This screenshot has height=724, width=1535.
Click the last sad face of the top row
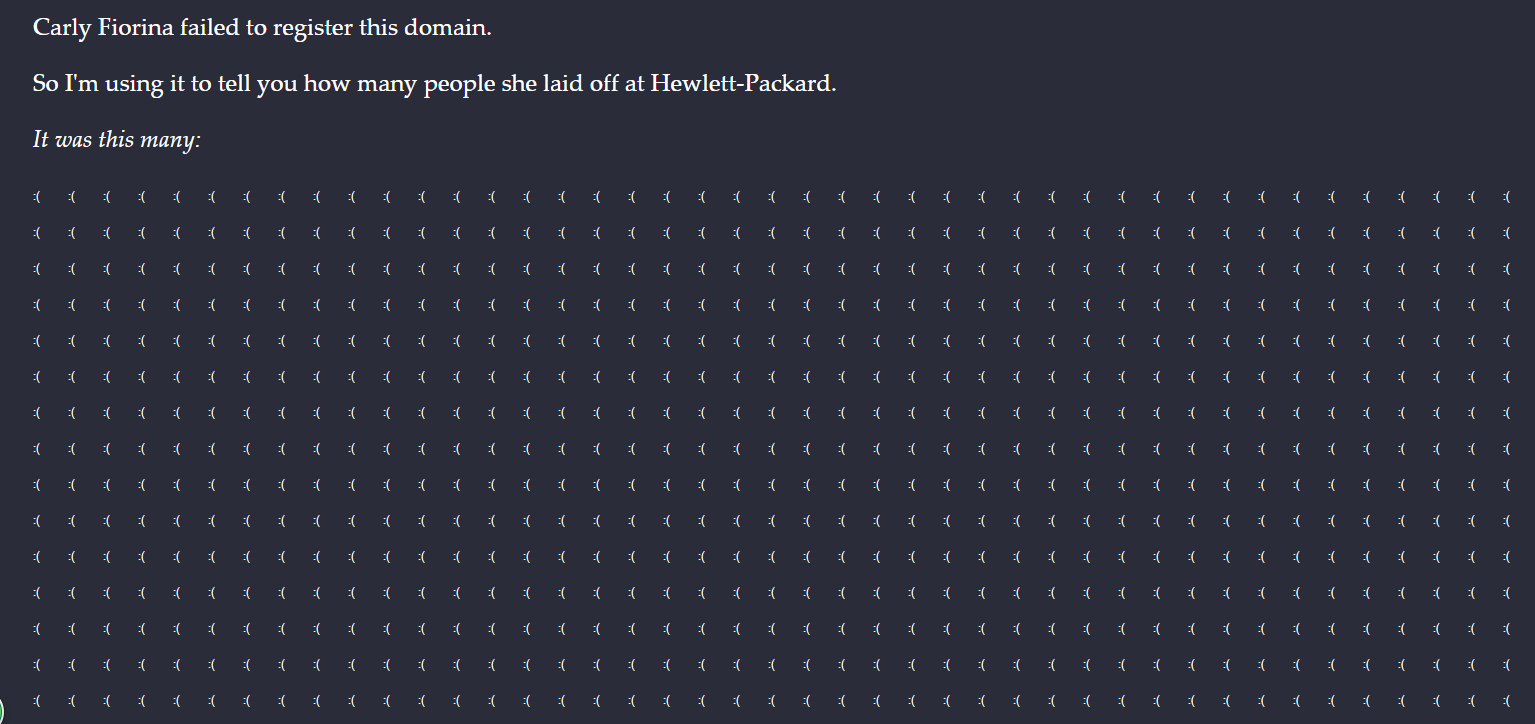tap(1506, 197)
